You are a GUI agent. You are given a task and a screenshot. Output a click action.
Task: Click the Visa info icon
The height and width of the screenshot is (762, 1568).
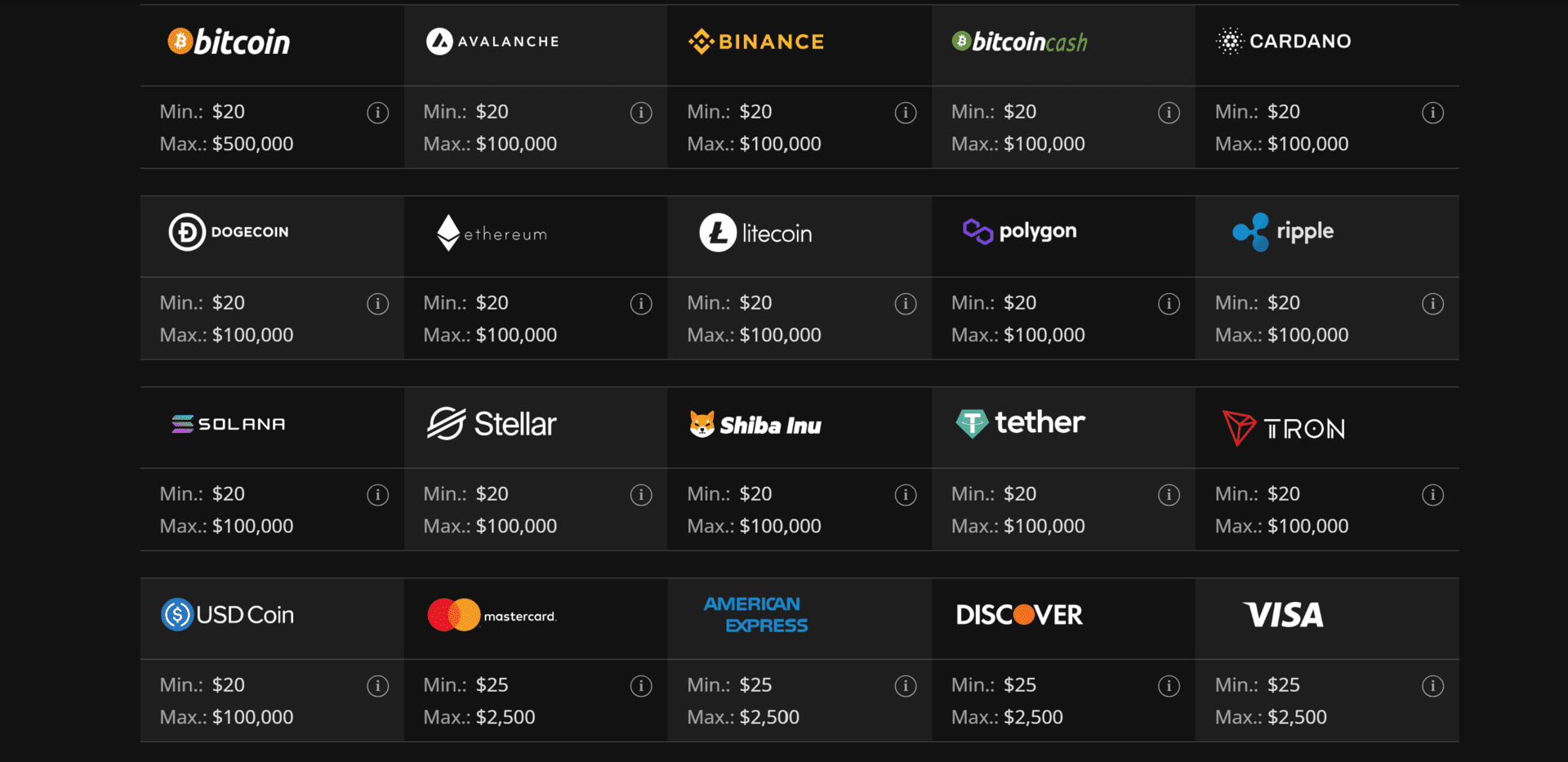tap(1432, 686)
